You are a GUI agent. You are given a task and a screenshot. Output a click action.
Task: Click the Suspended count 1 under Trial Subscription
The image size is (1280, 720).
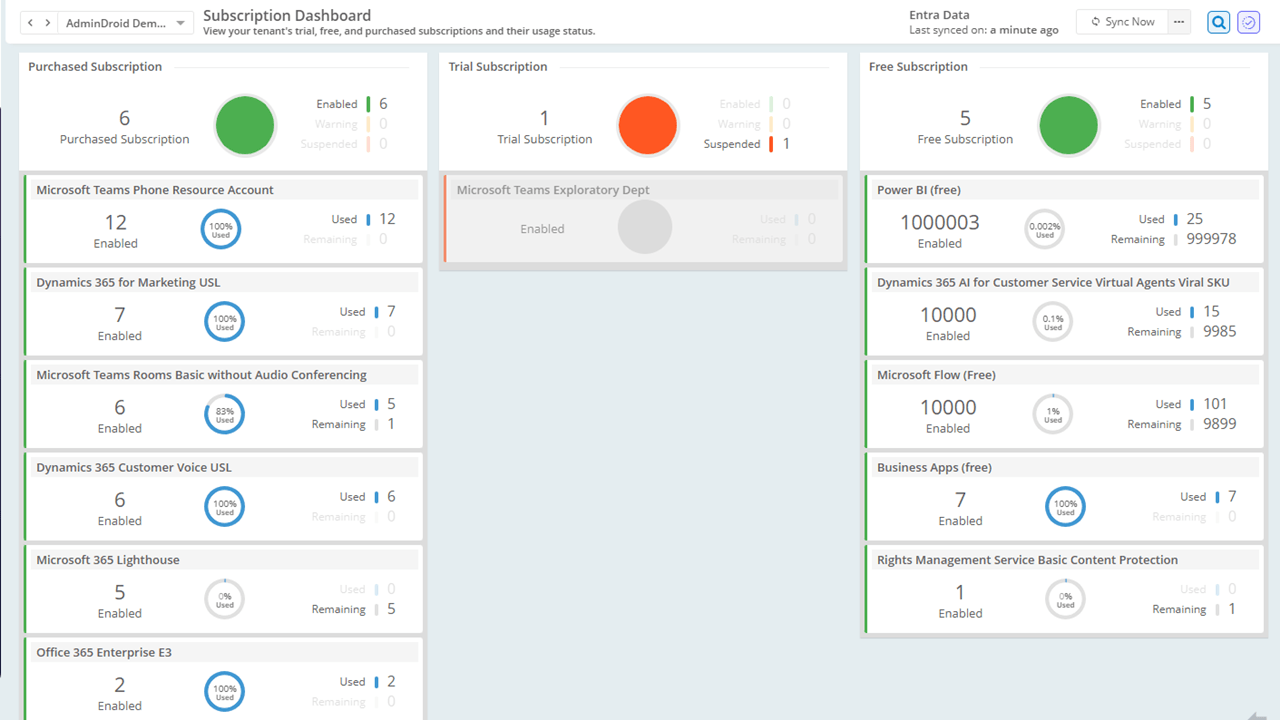[786, 144]
